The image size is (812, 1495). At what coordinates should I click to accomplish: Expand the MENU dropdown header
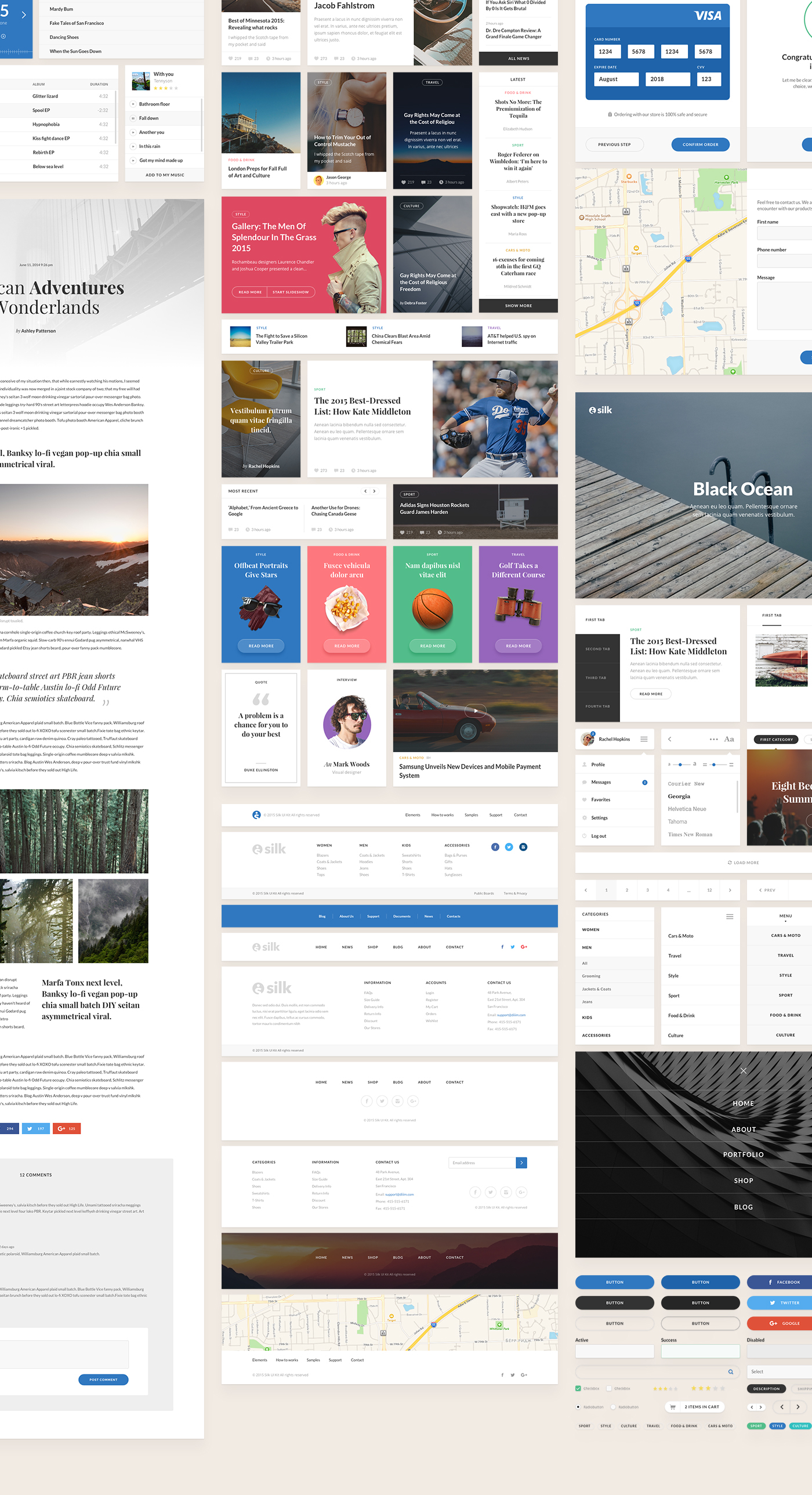click(785, 917)
